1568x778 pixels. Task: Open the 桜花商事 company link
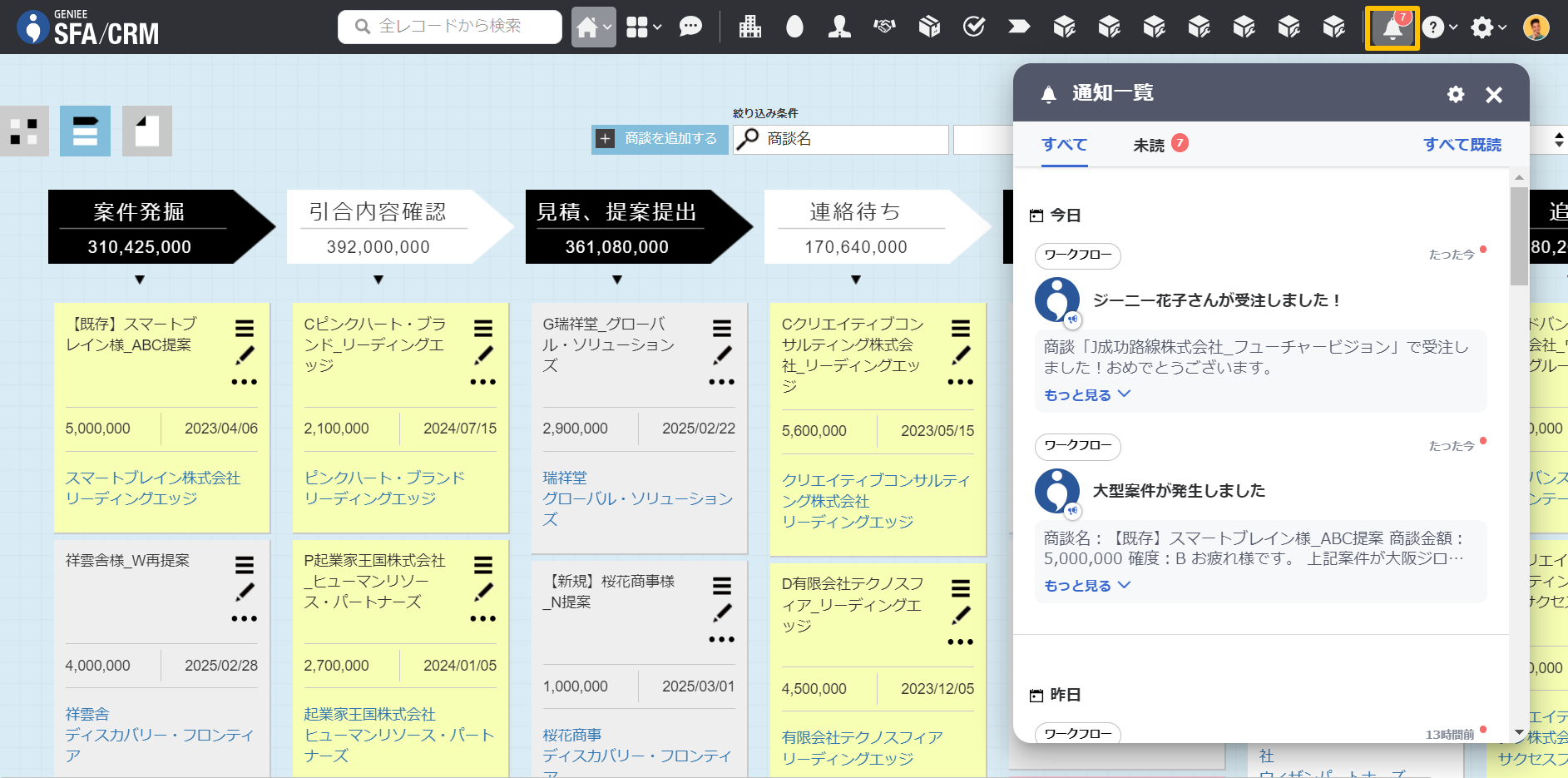572,735
